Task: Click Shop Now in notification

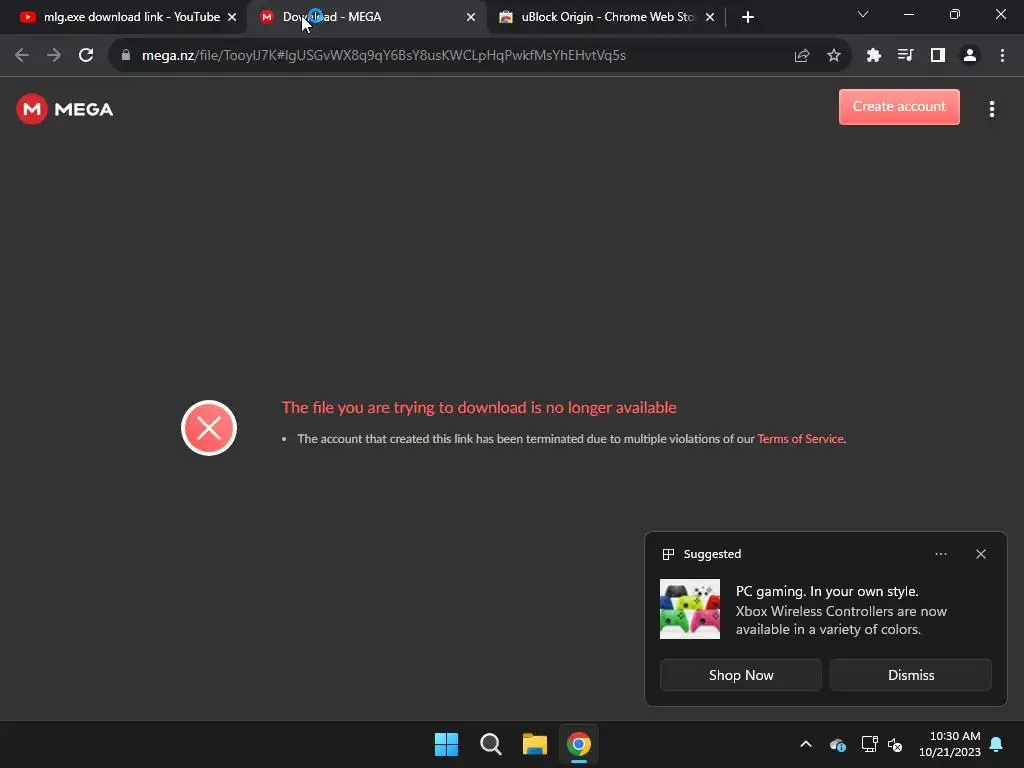Action: pos(741,675)
